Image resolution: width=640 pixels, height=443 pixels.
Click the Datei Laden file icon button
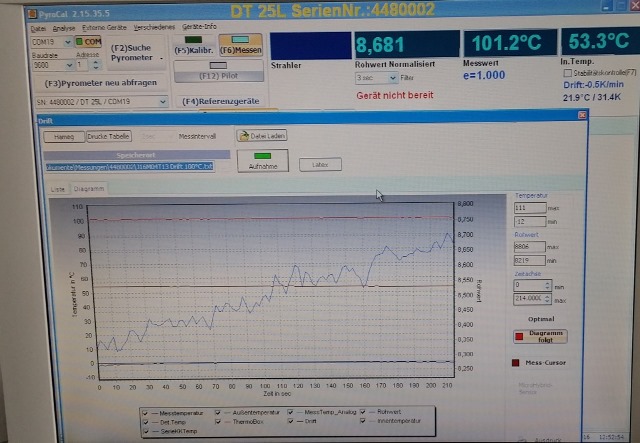coord(260,135)
